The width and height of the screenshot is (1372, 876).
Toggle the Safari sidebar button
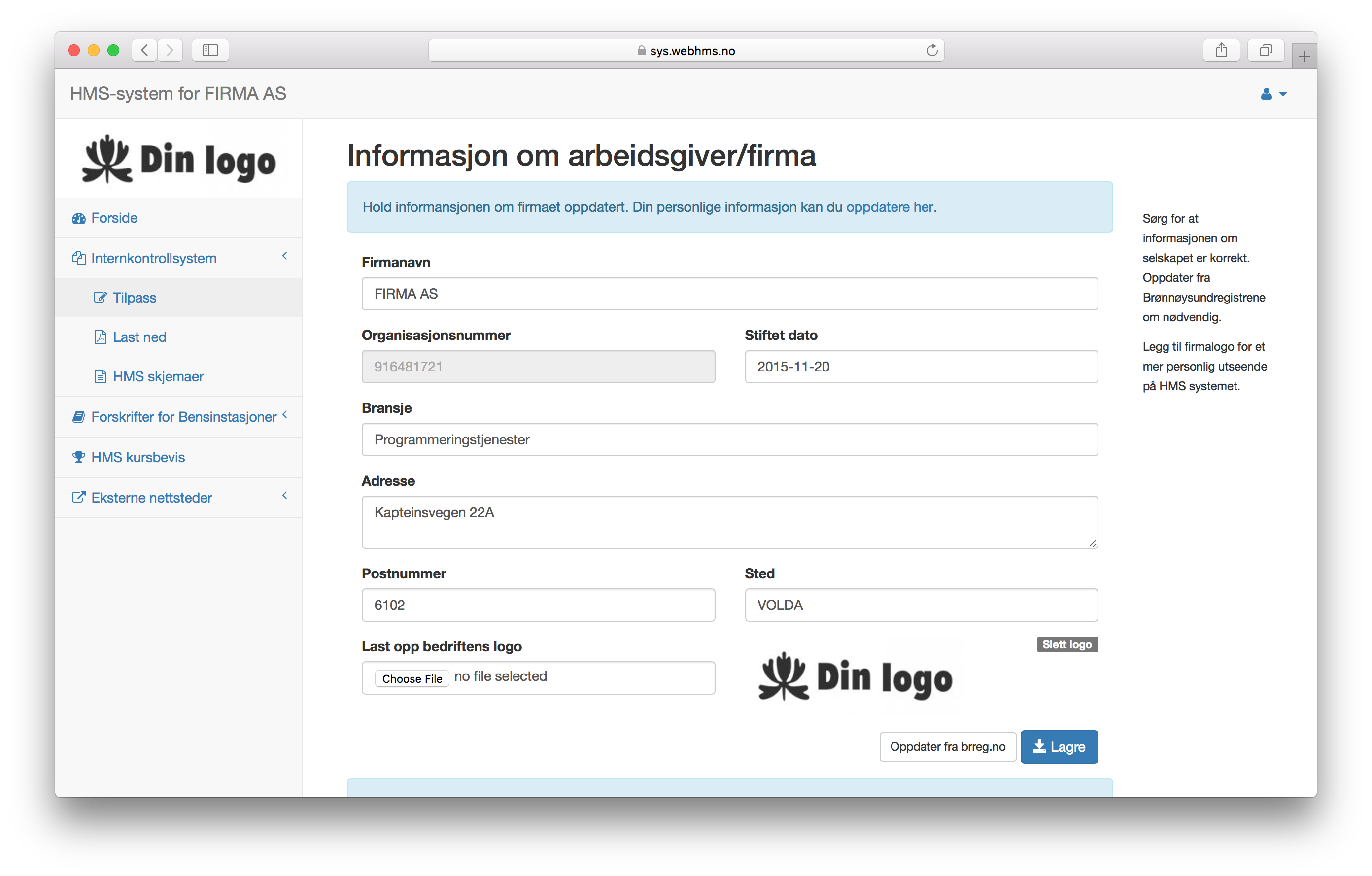pyautogui.click(x=210, y=51)
